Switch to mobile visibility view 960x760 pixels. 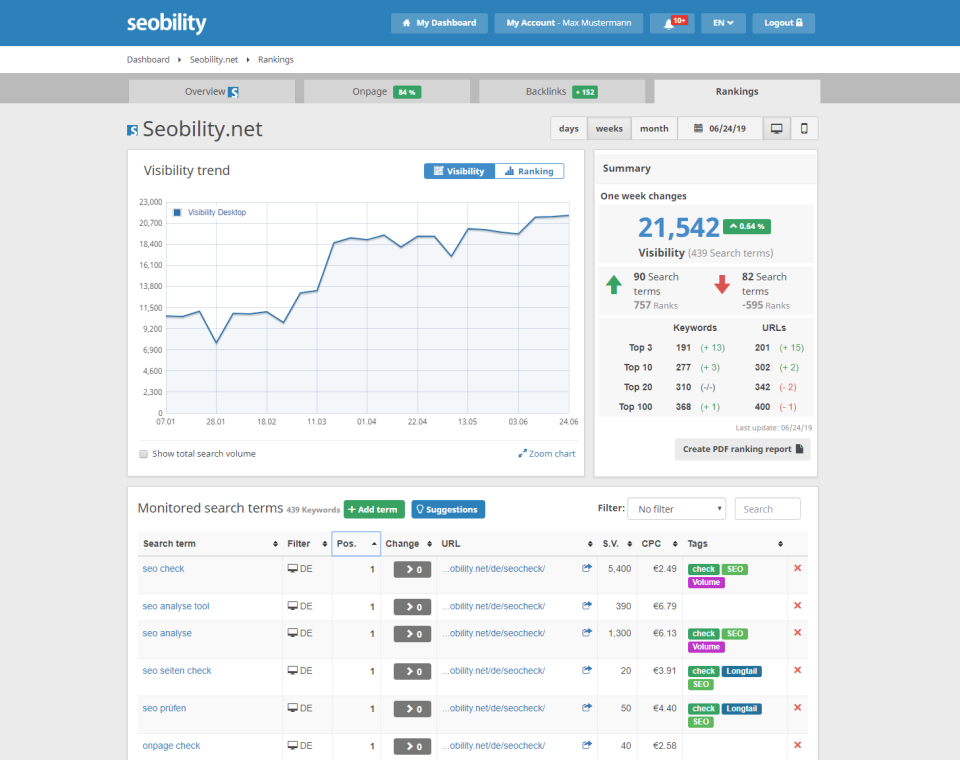click(x=804, y=128)
